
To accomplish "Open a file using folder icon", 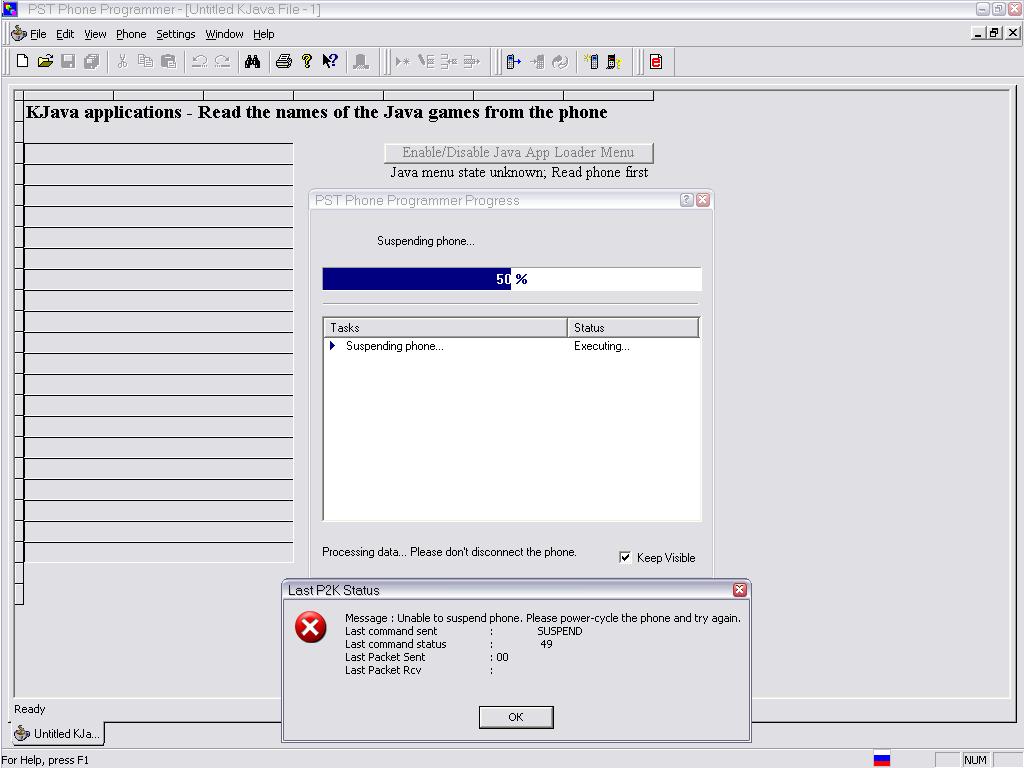I will click(45, 61).
